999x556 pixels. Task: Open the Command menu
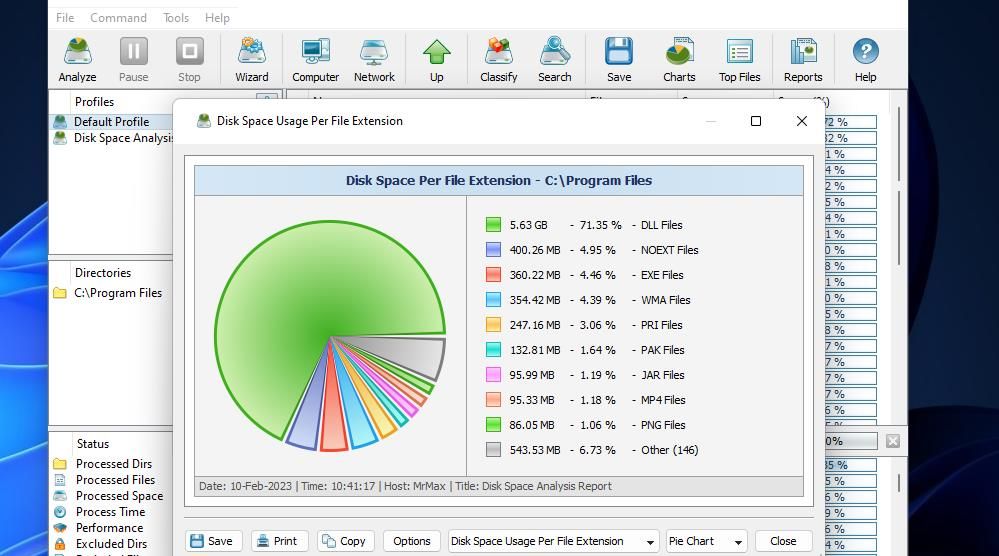[x=119, y=18]
